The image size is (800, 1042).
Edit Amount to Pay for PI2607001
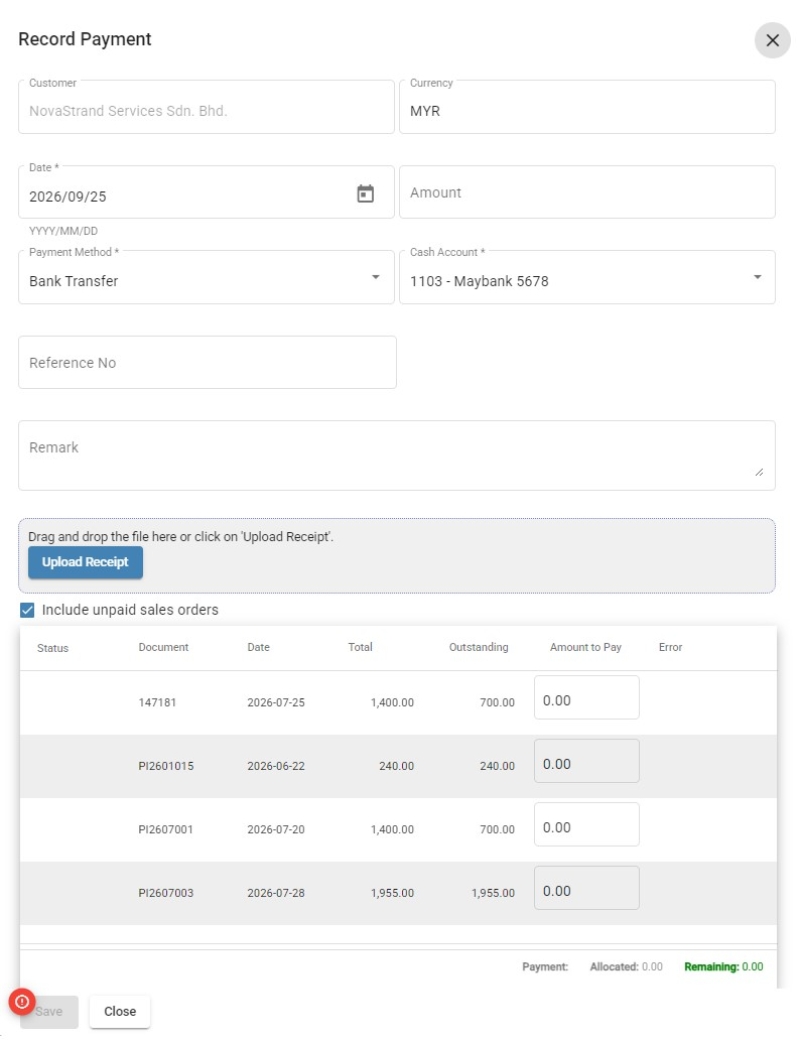pos(587,825)
